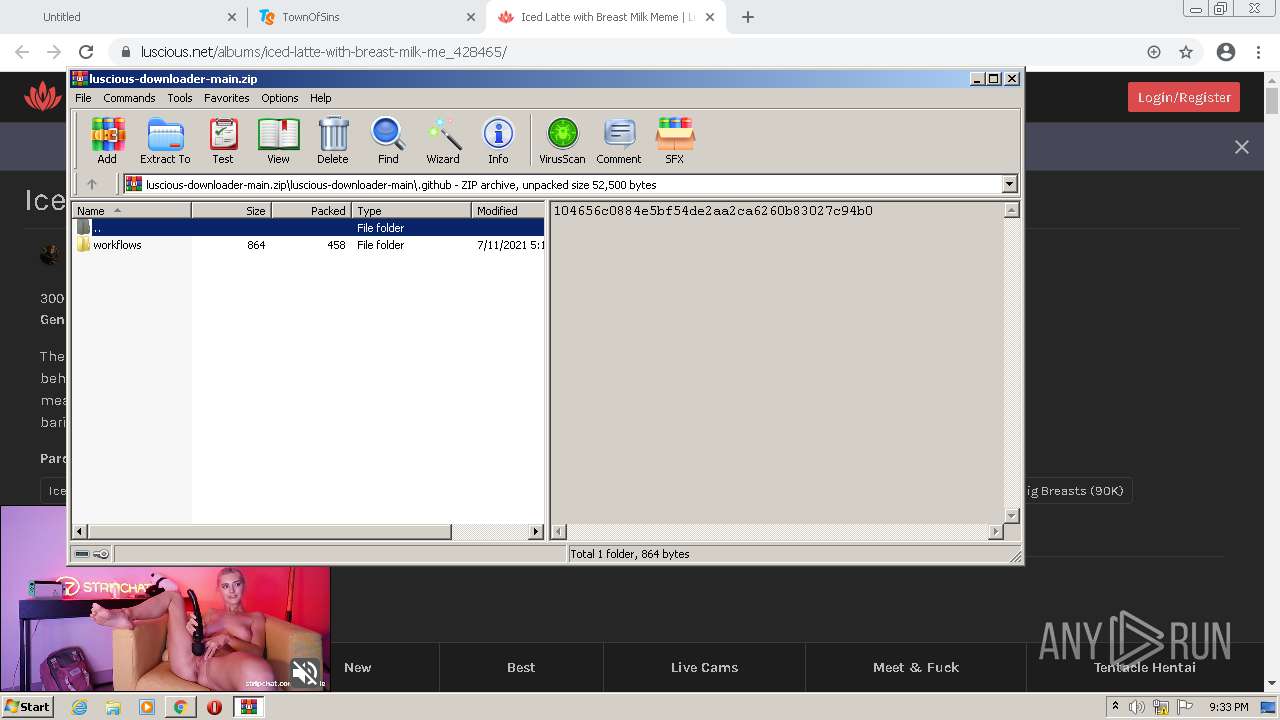The image size is (1280, 720).
Task: Open the Favorites menu
Action: [227, 98]
